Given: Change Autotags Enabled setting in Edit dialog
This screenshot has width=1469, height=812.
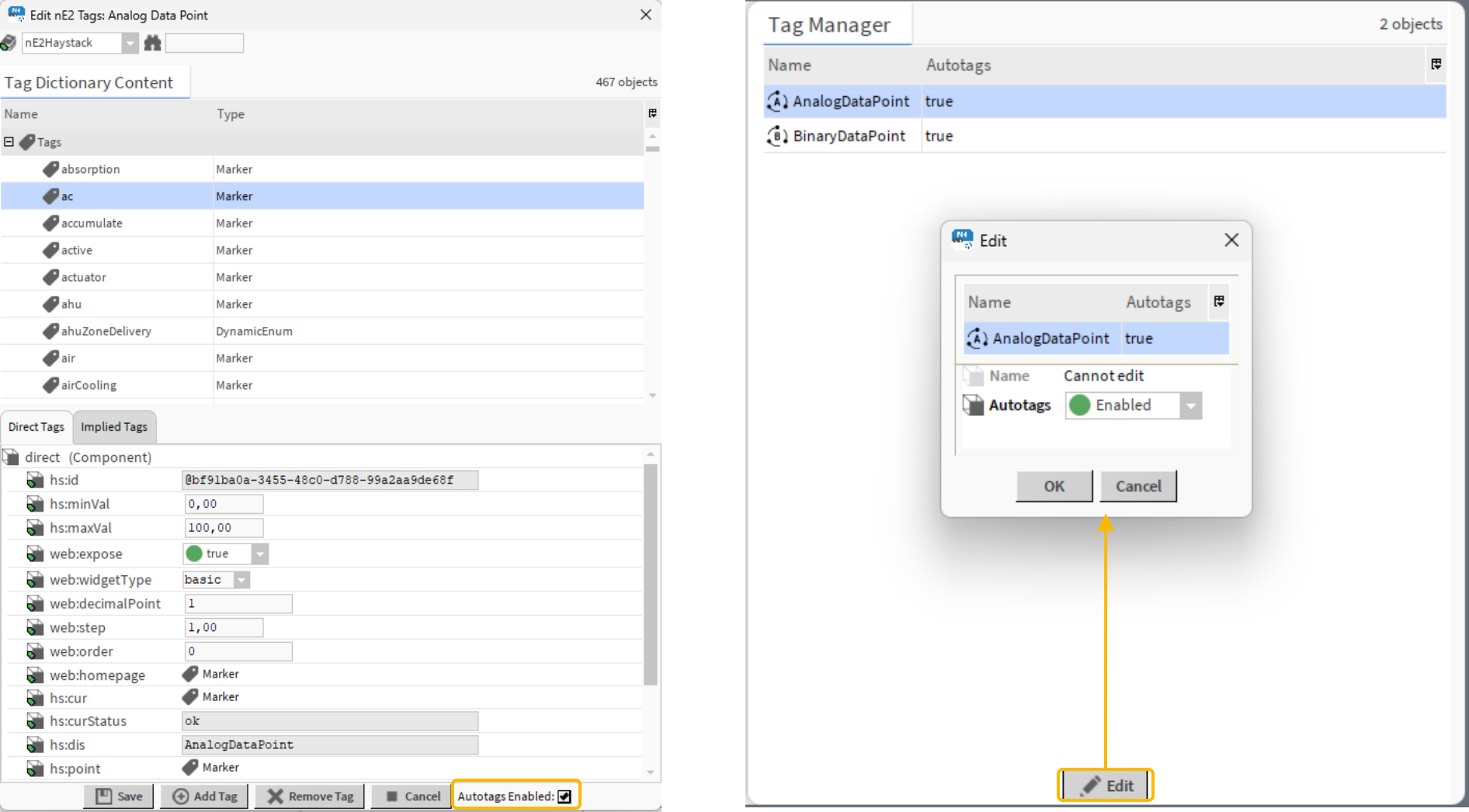Looking at the screenshot, I should point(1192,404).
